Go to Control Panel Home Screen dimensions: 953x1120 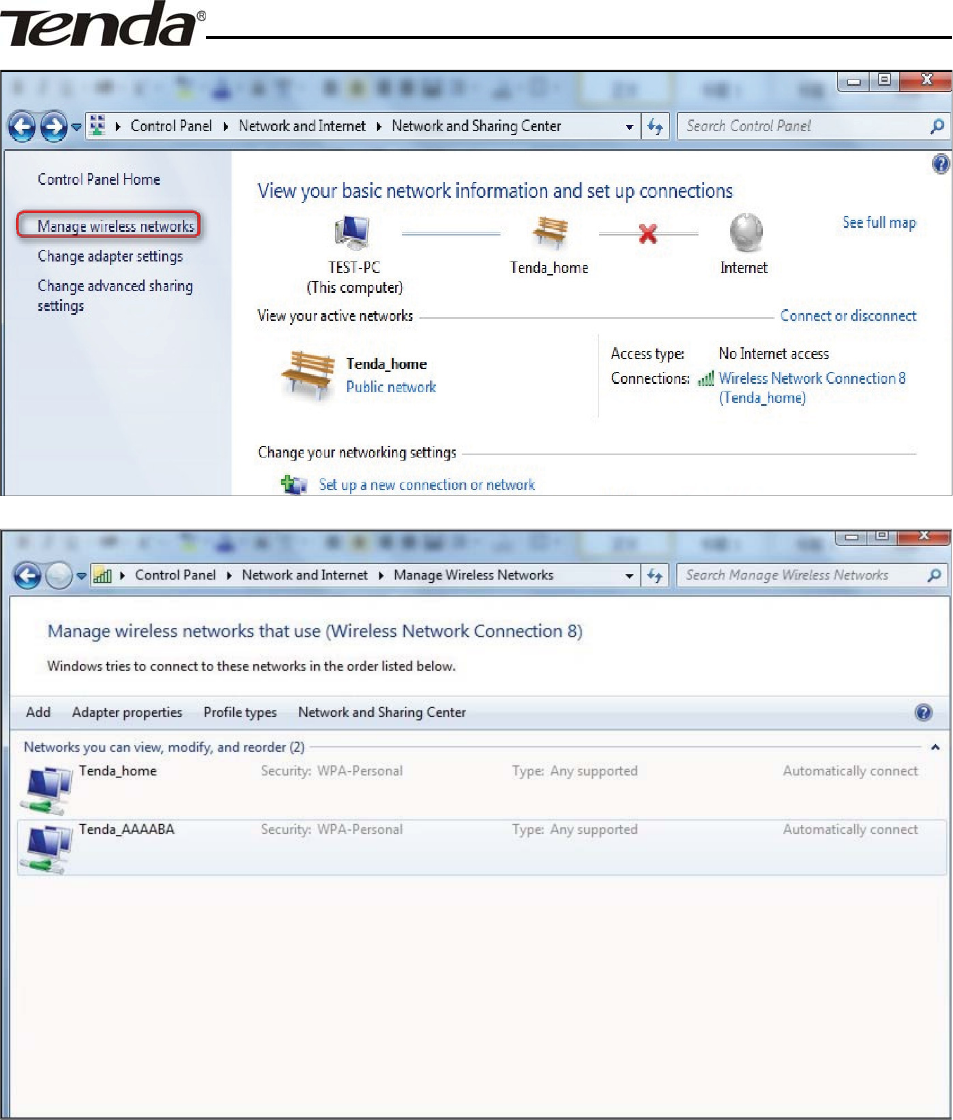(99, 179)
